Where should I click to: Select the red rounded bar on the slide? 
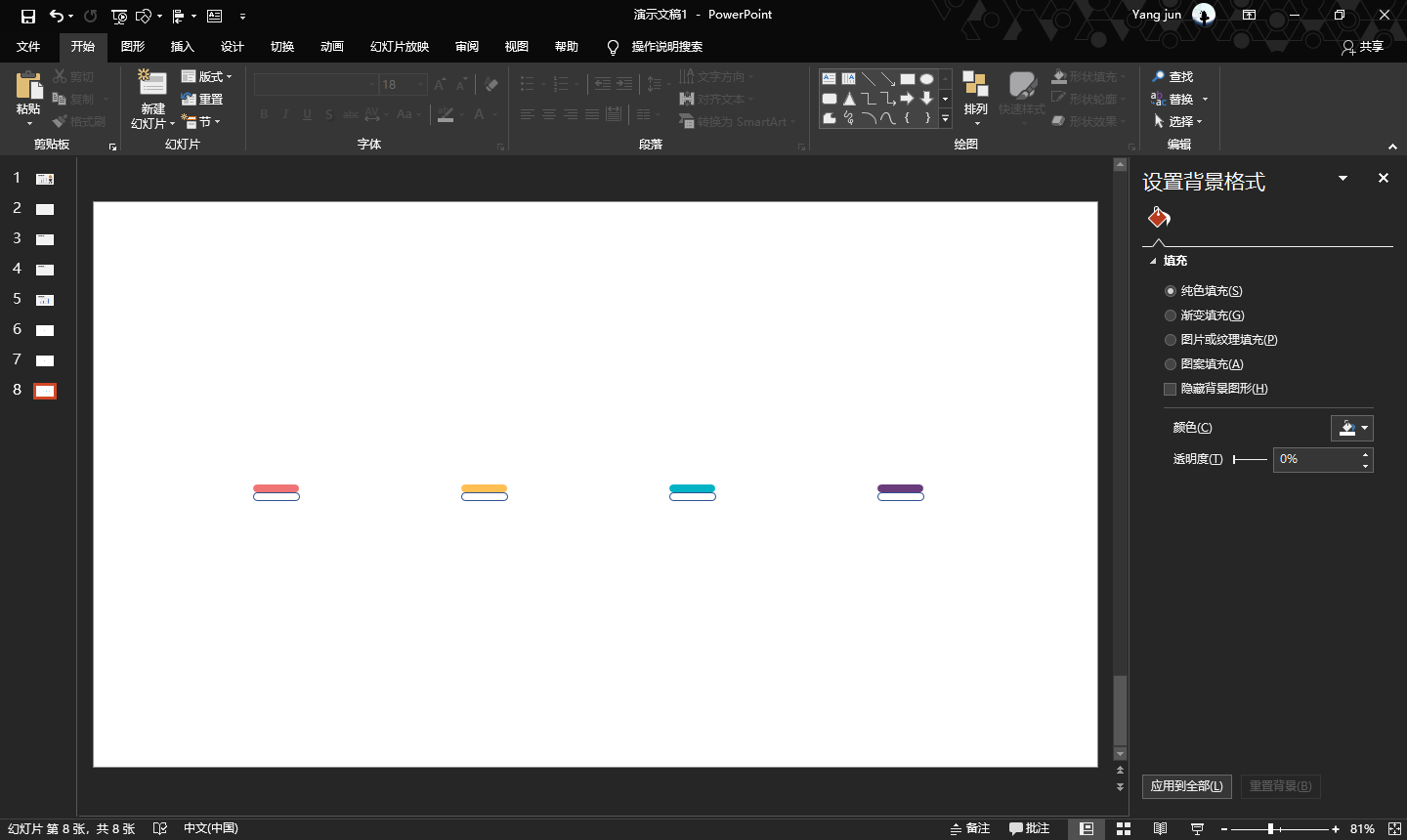point(277,488)
